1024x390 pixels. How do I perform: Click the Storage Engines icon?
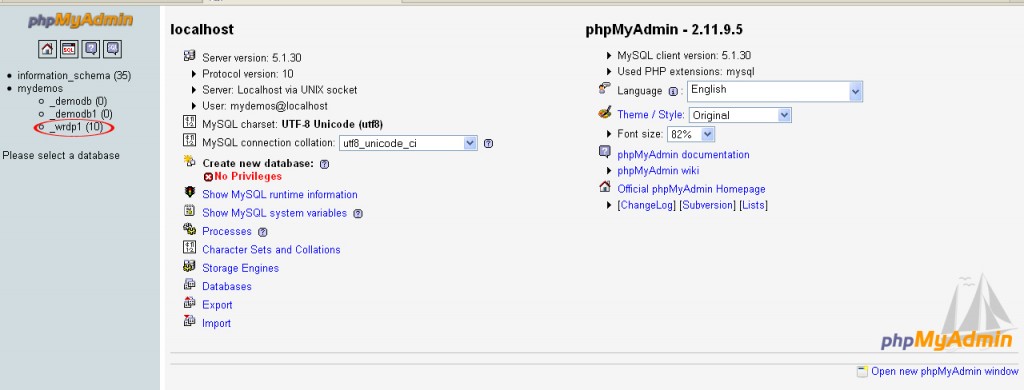click(189, 266)
